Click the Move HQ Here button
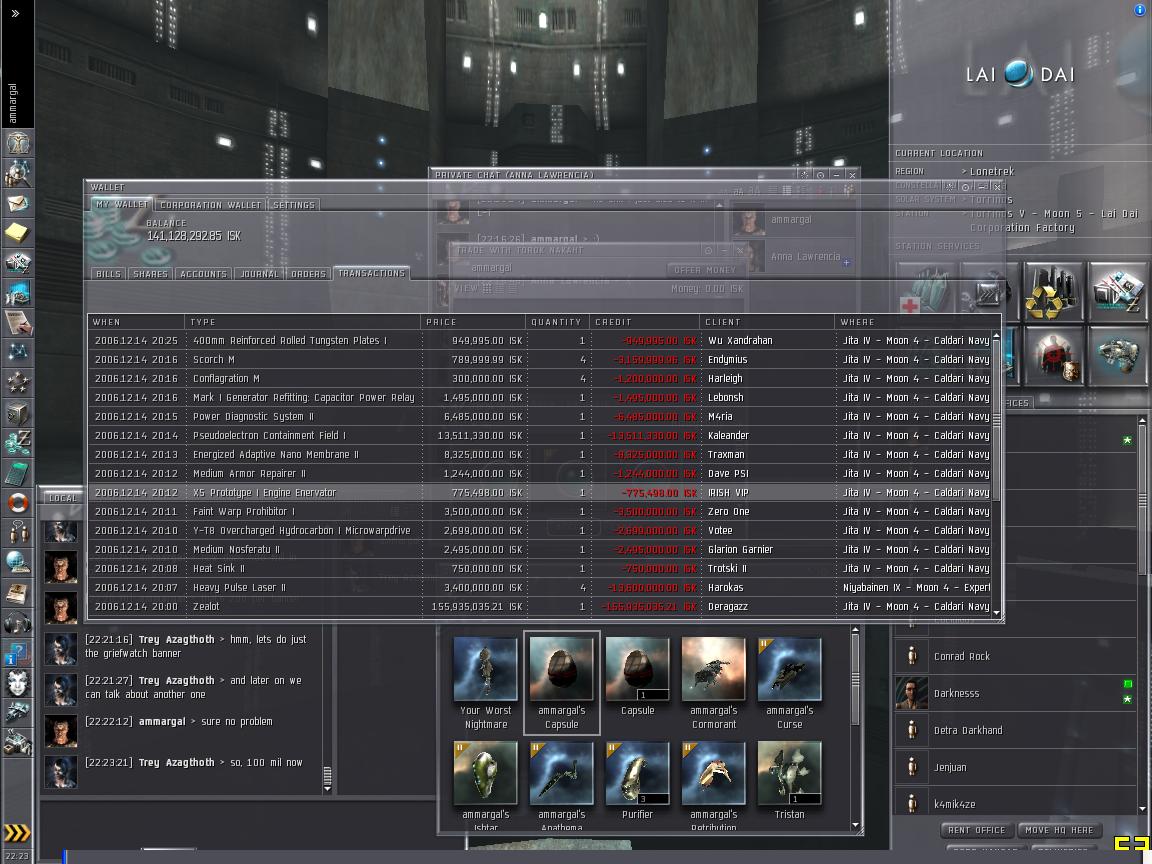Image resolution: width=1152 pixels, height=864 pixels. [x=1059, y=830]
